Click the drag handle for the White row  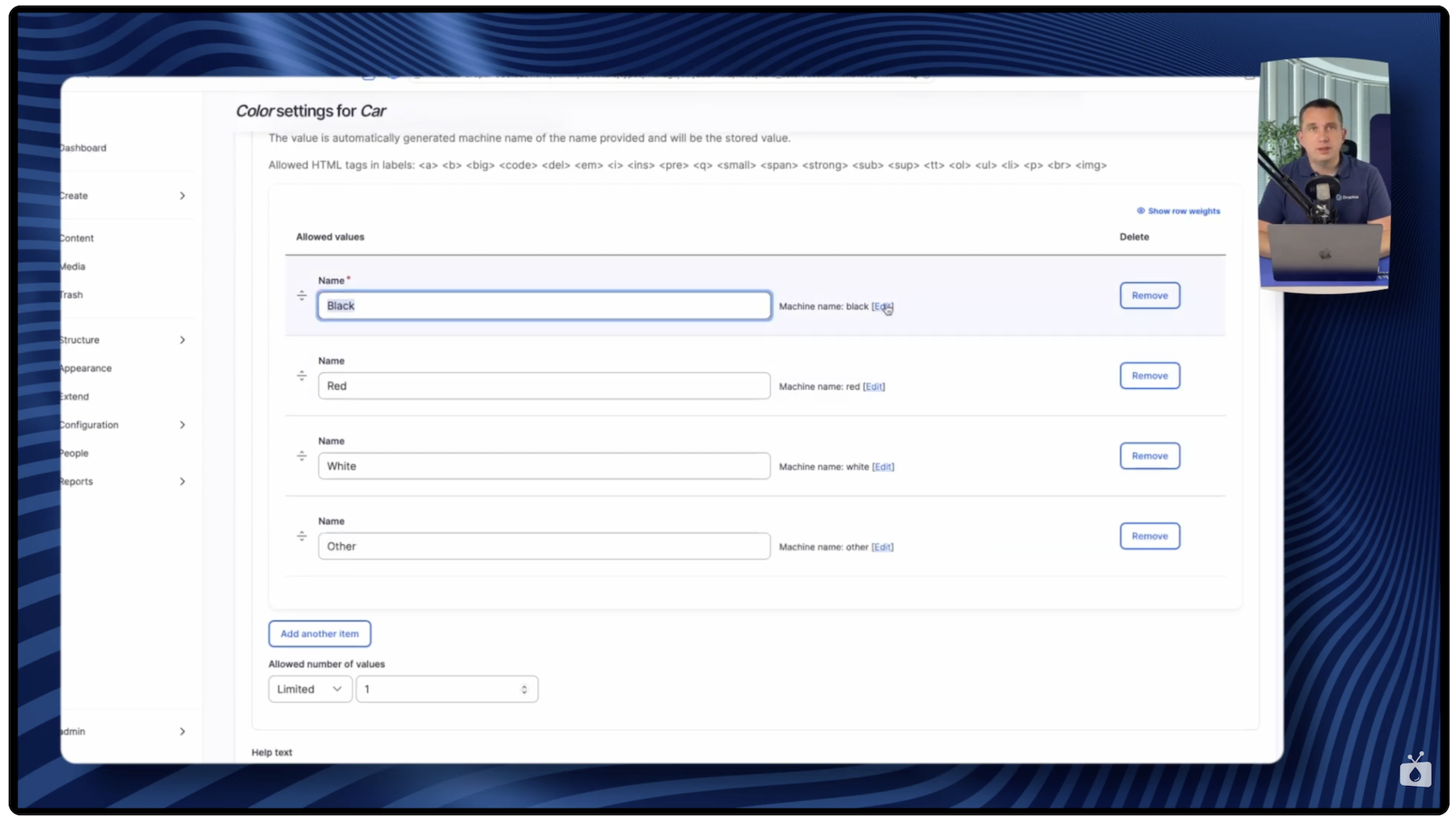point(302,456)
